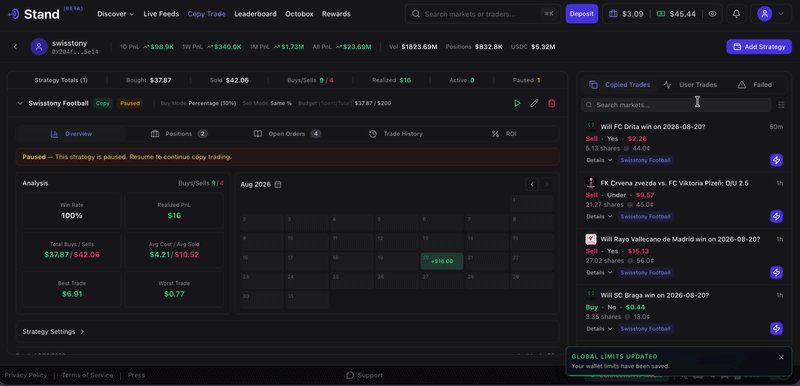
Task: Edit Swisstony Football strategy pencil icon
Action: coord(534,103)
